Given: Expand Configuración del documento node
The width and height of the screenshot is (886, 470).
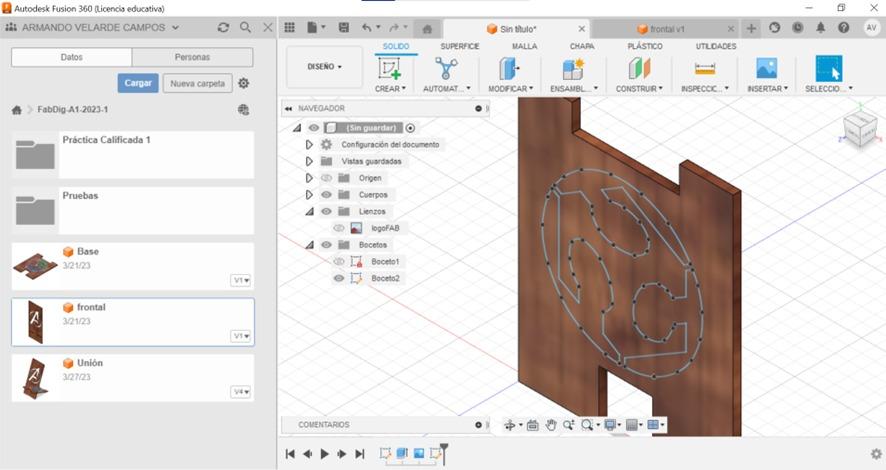Looking at the screenshot, I should point(309,145).
